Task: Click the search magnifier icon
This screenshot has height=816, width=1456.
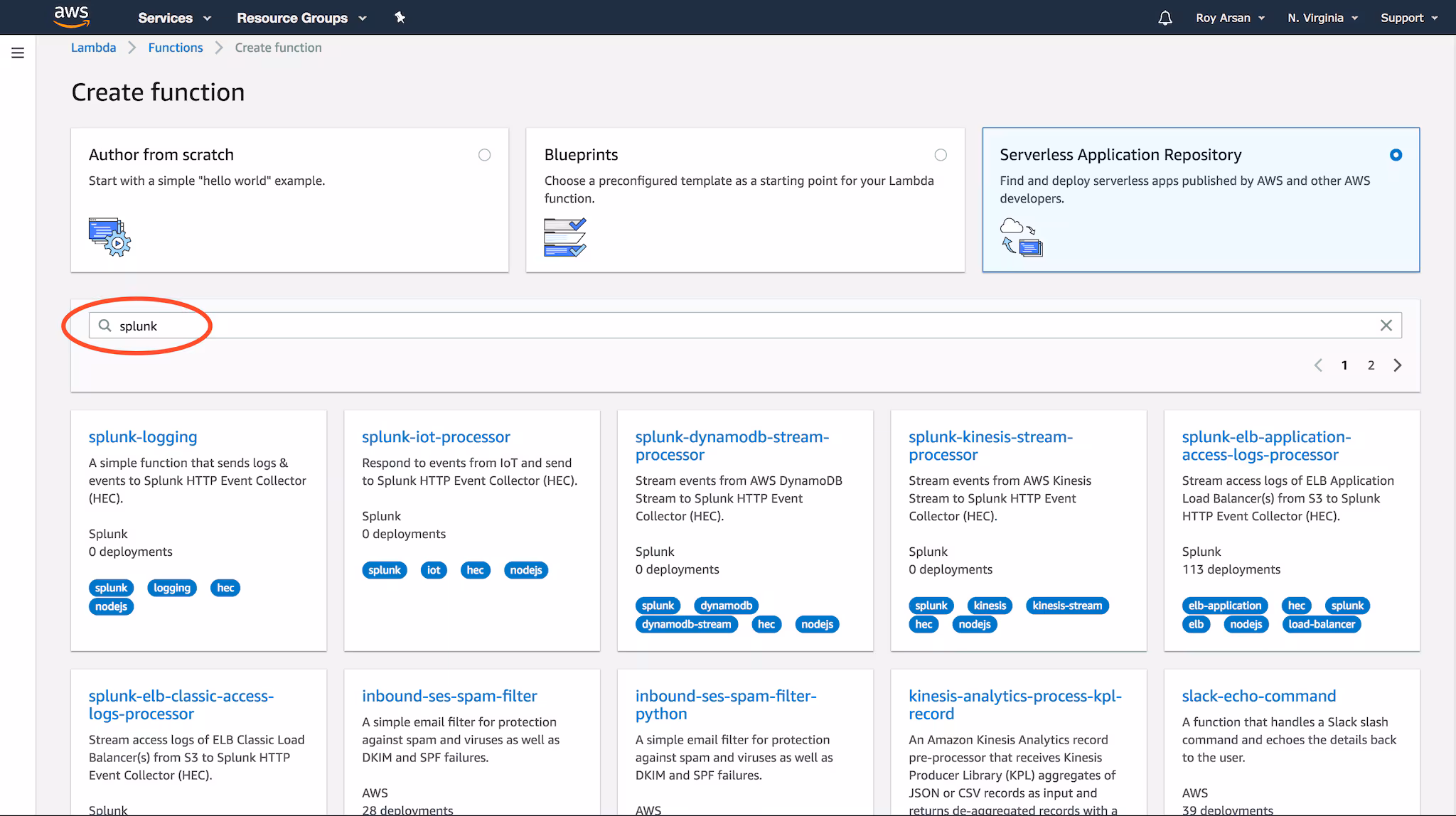Action: point(105,326)
